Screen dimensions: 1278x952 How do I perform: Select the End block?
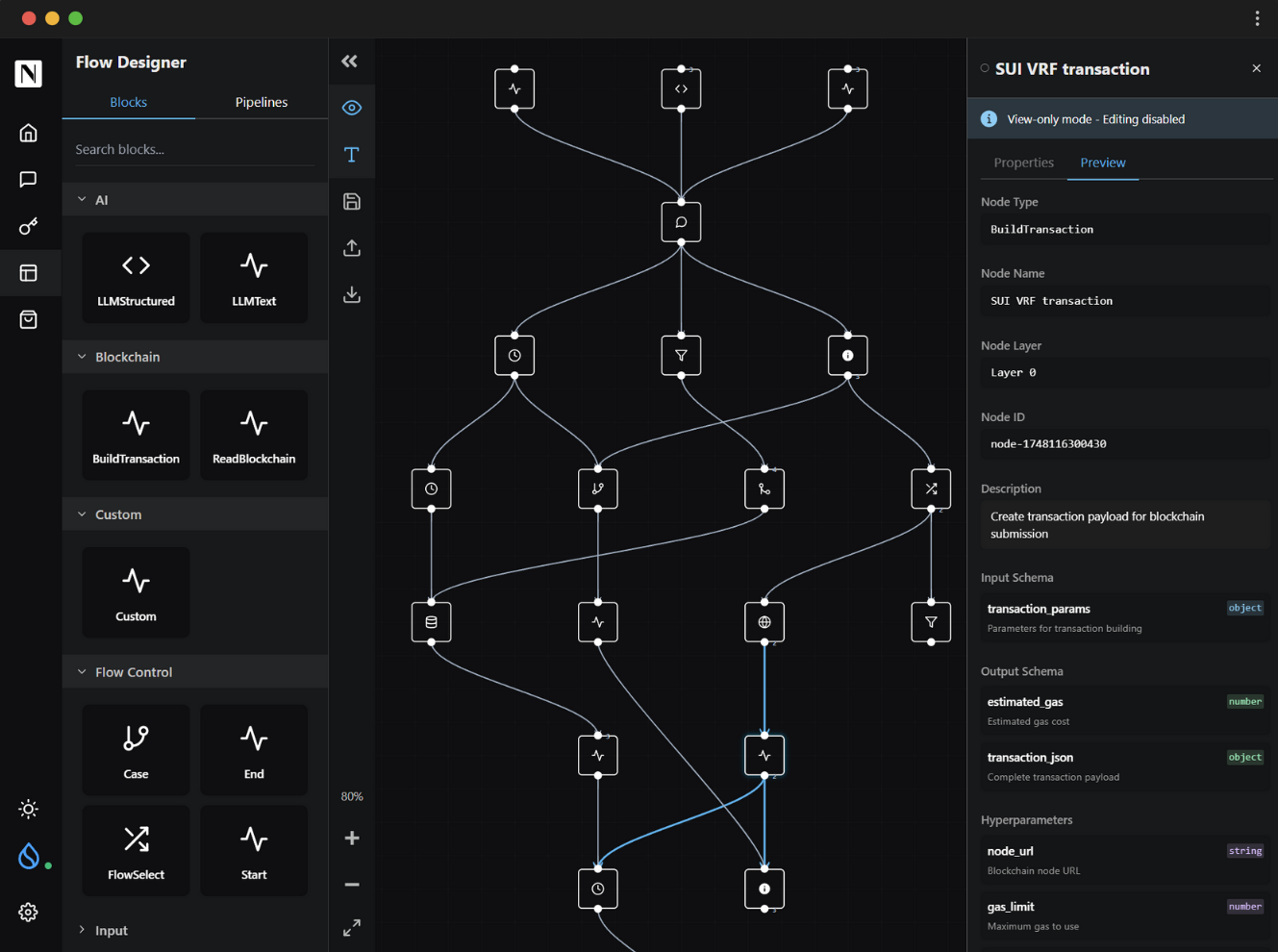click(254, 751)
